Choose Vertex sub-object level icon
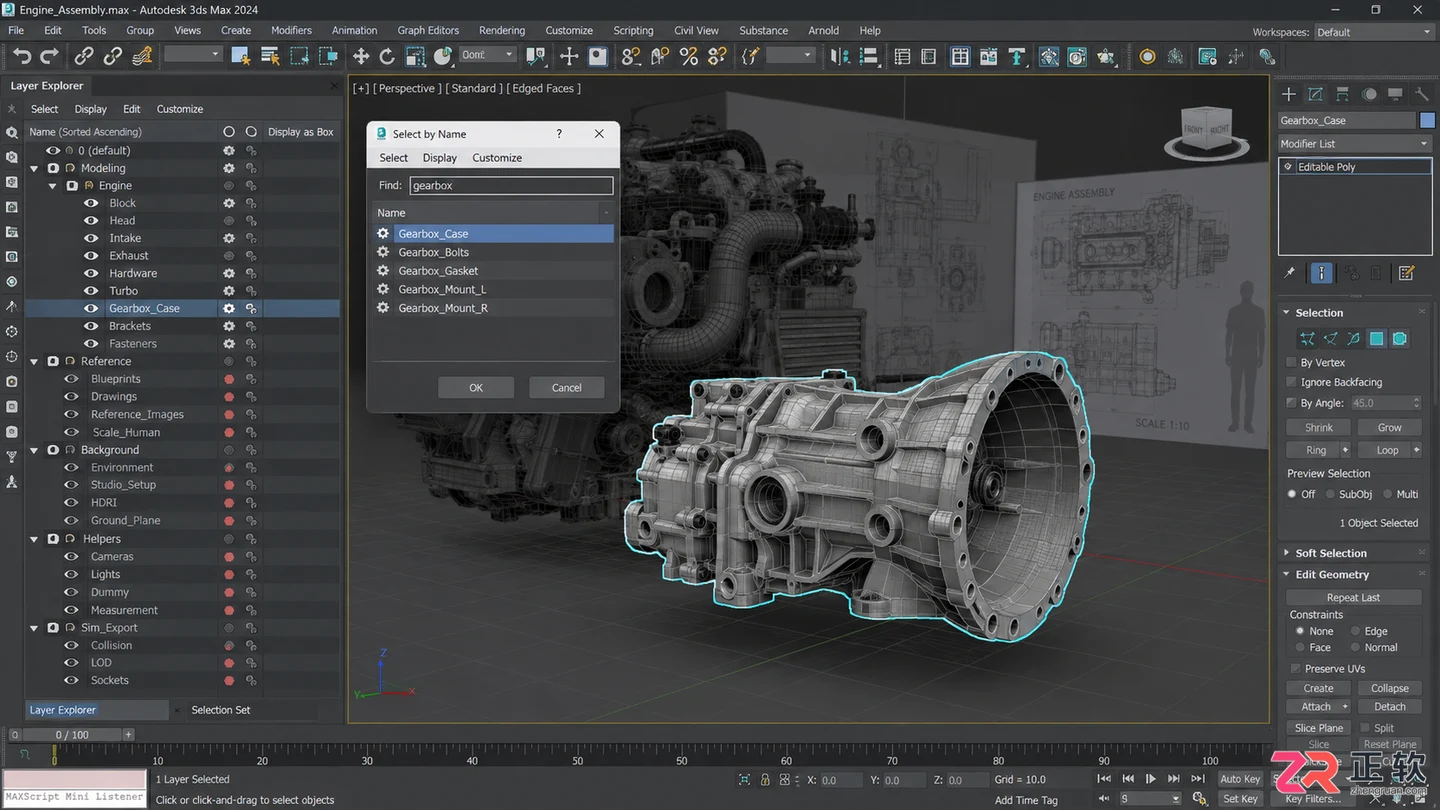This screenshot has height=810, width=1440. coord(1307,339)
